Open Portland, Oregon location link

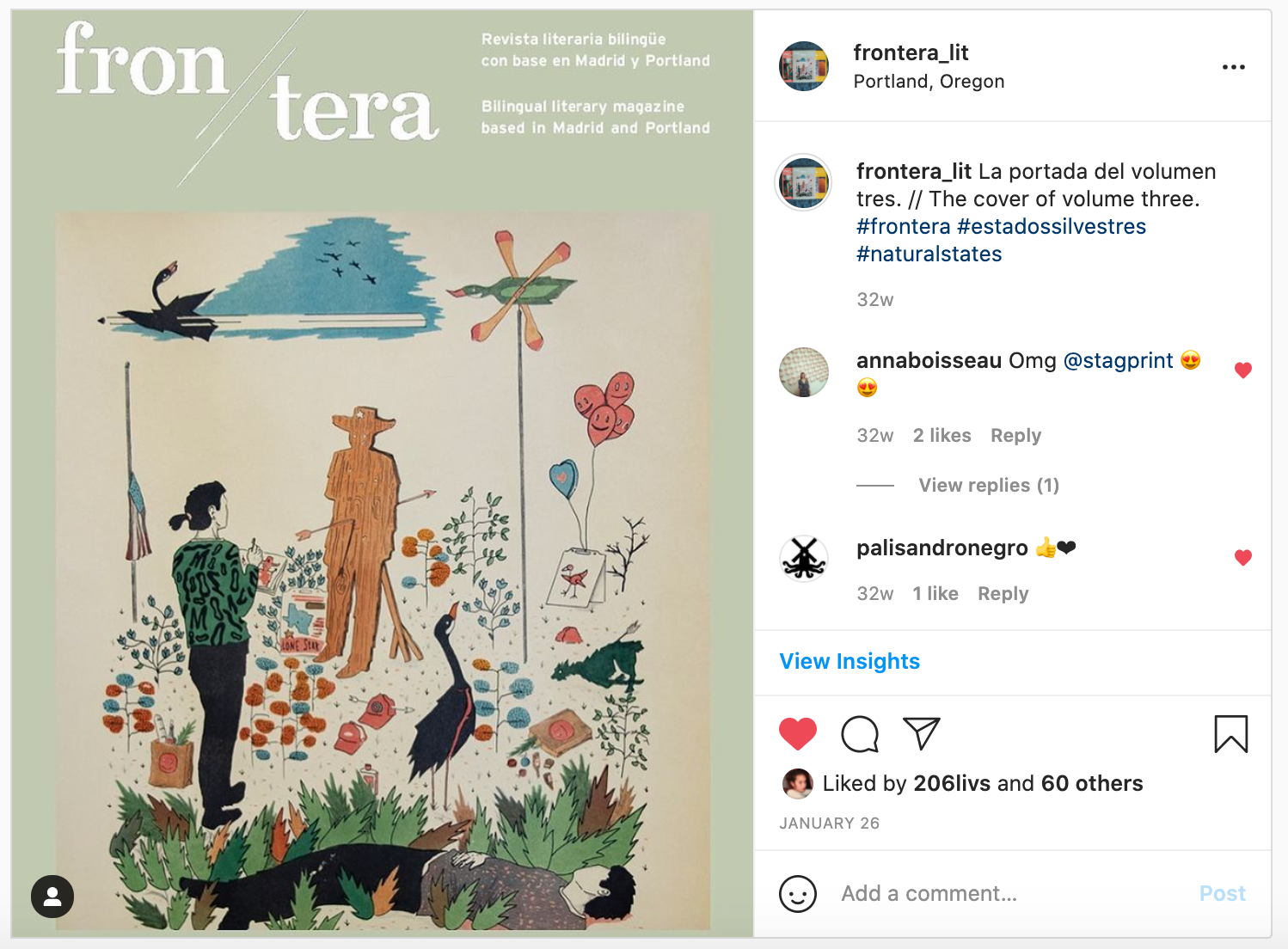pyautogui.click(x=929, y=82)
